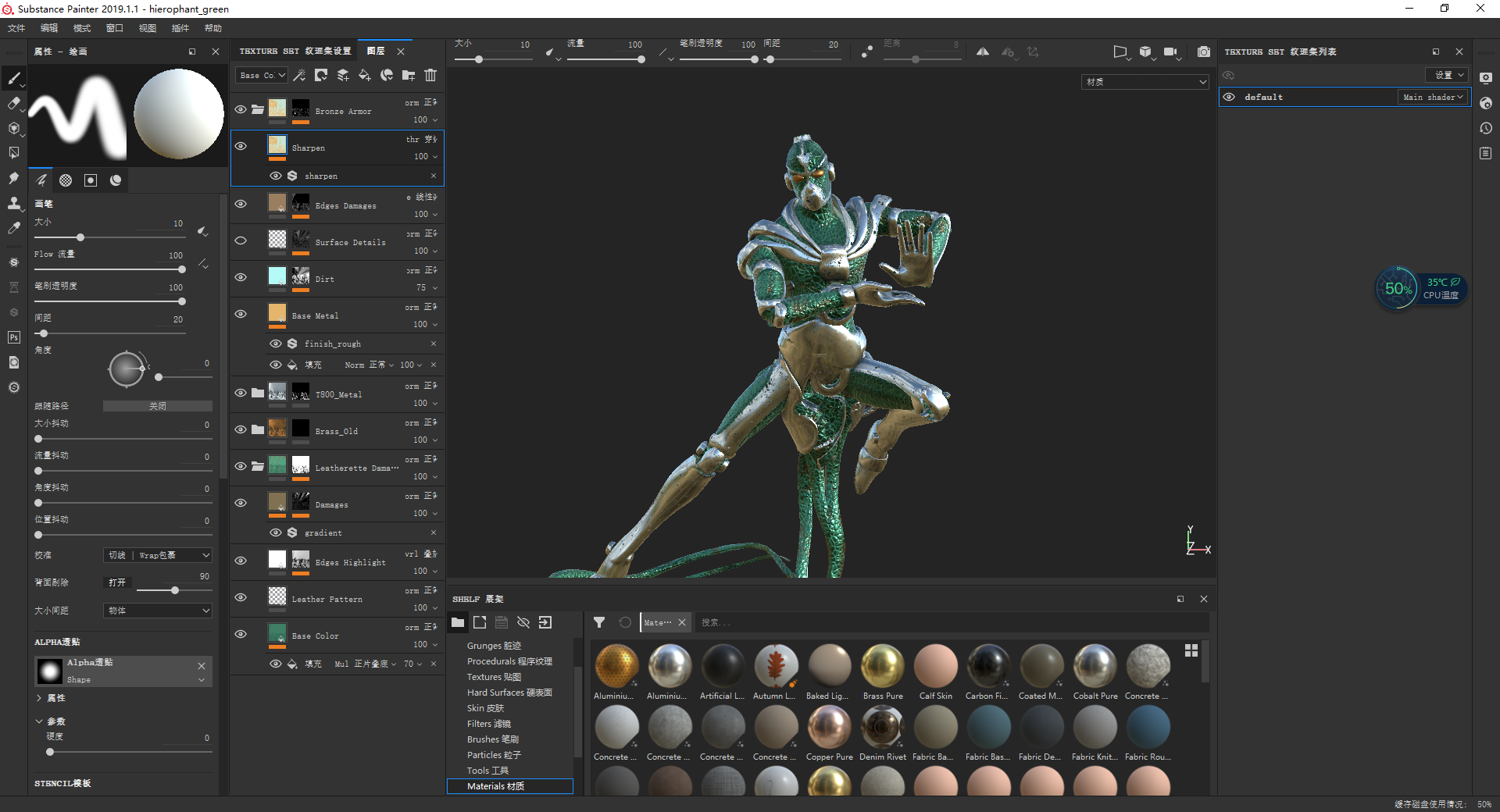Open the 编辑 menu
The width and height of the screenshot is (1500, 812).
click(49, 28)
